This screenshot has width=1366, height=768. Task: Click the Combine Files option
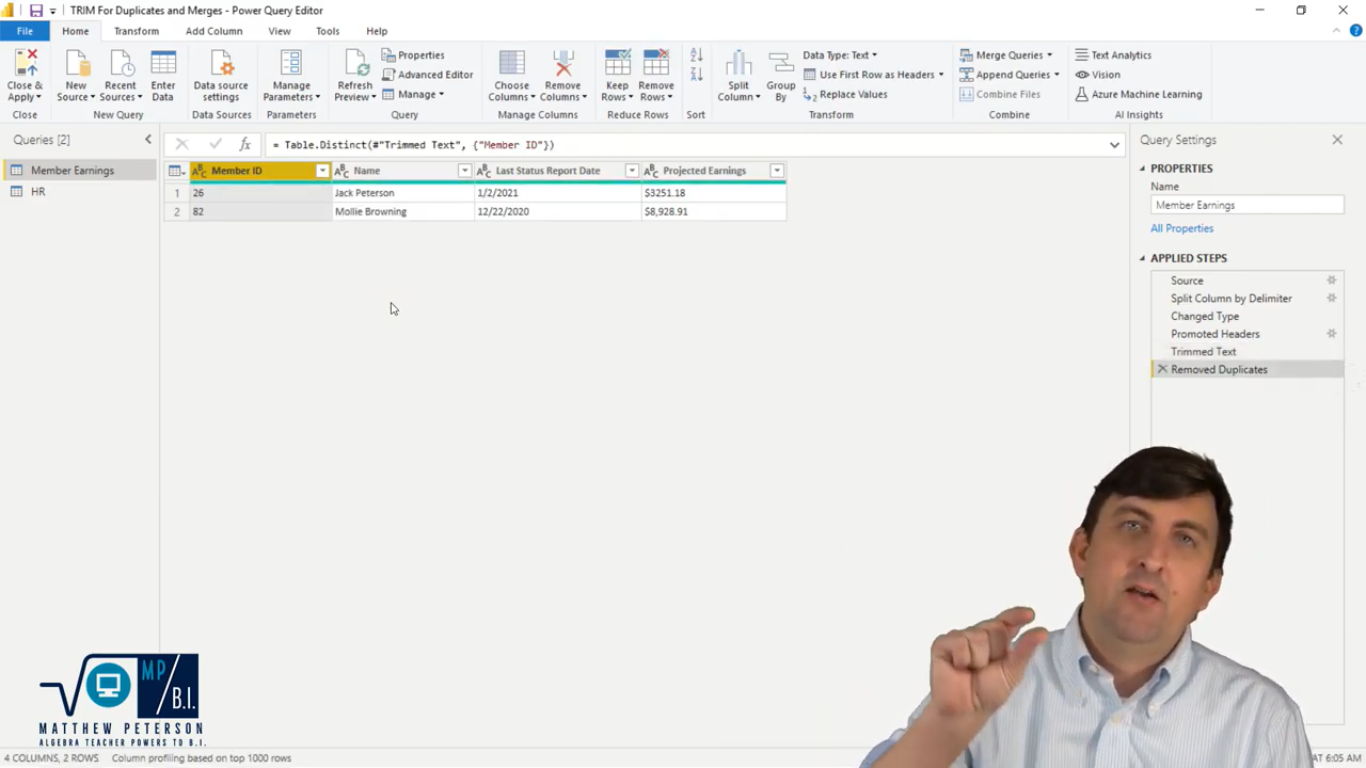tap(1000, 94)
